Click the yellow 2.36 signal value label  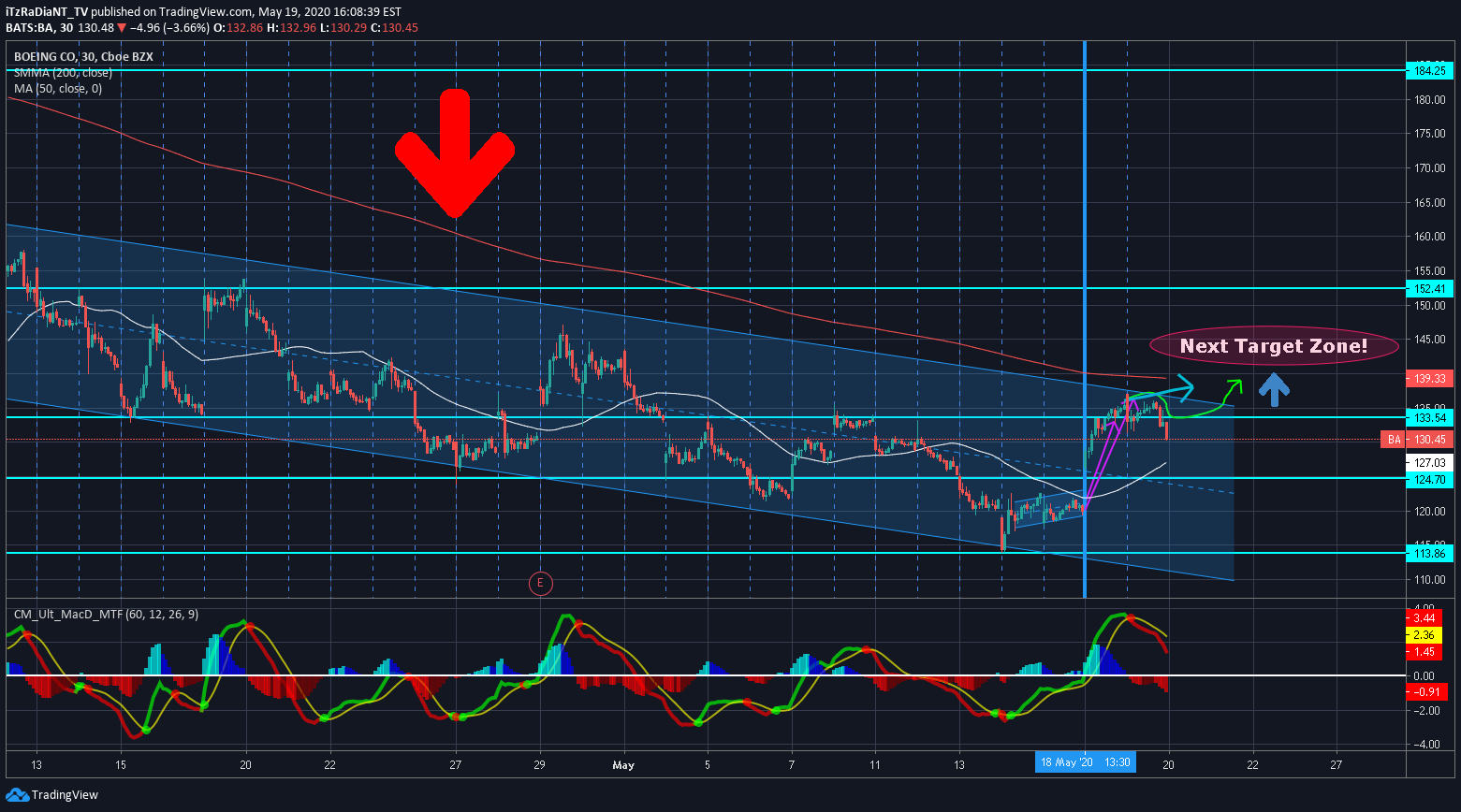[x=1424, y=634]
